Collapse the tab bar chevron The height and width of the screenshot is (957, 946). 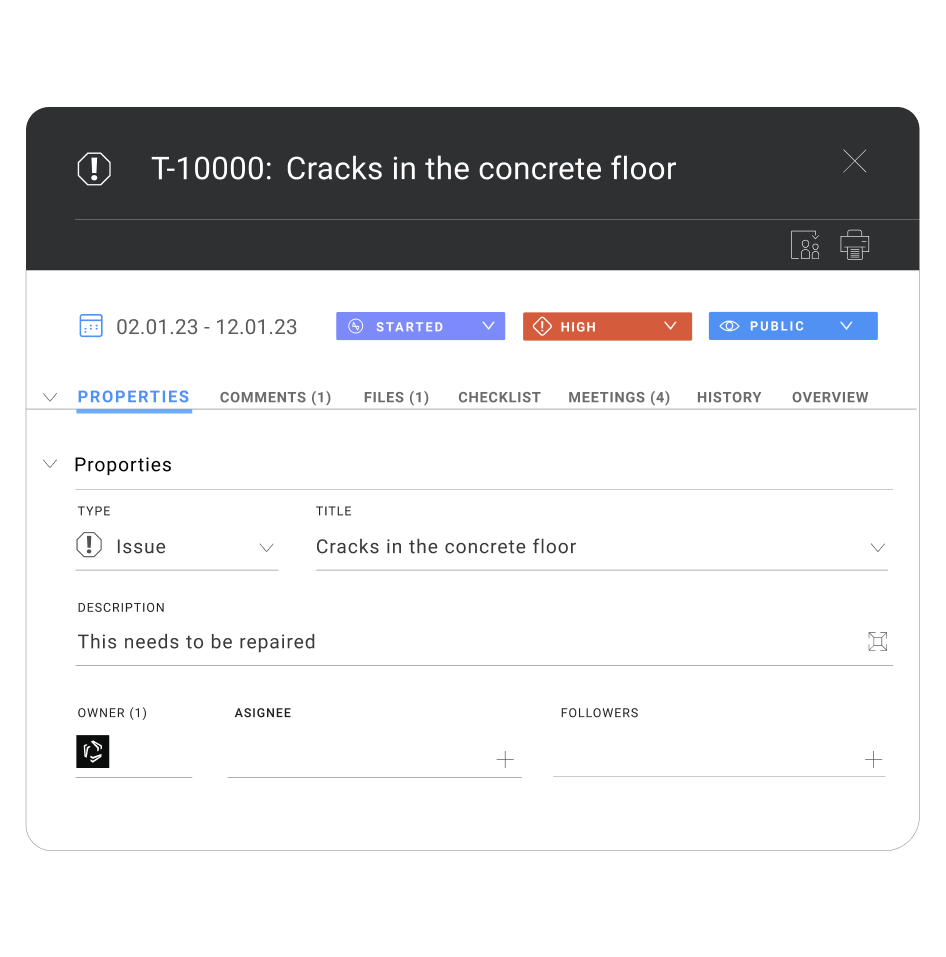tap(50, 397)
